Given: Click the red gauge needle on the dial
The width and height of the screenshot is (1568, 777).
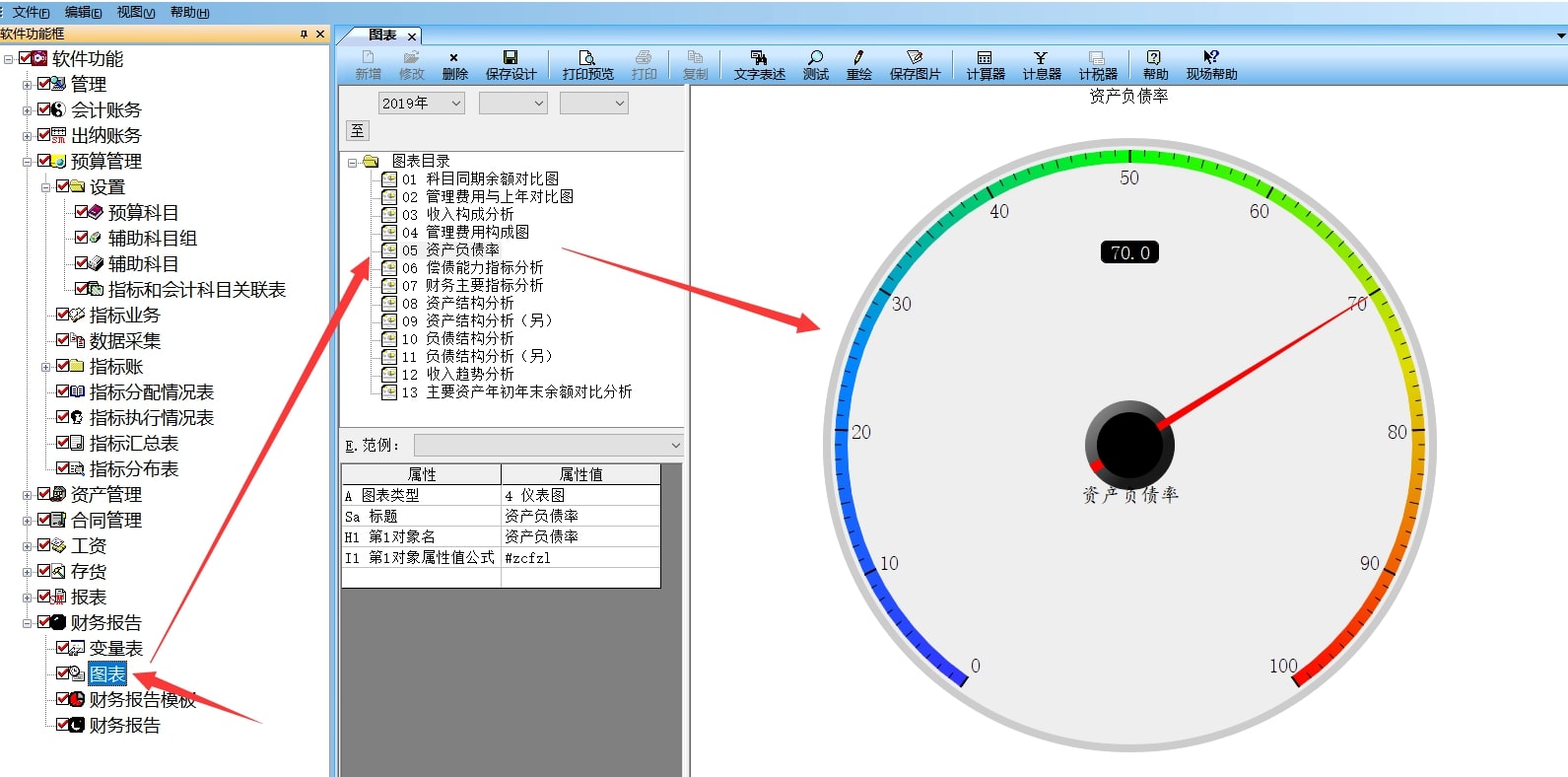Looking at the screenshot, I should [1261, 365].
